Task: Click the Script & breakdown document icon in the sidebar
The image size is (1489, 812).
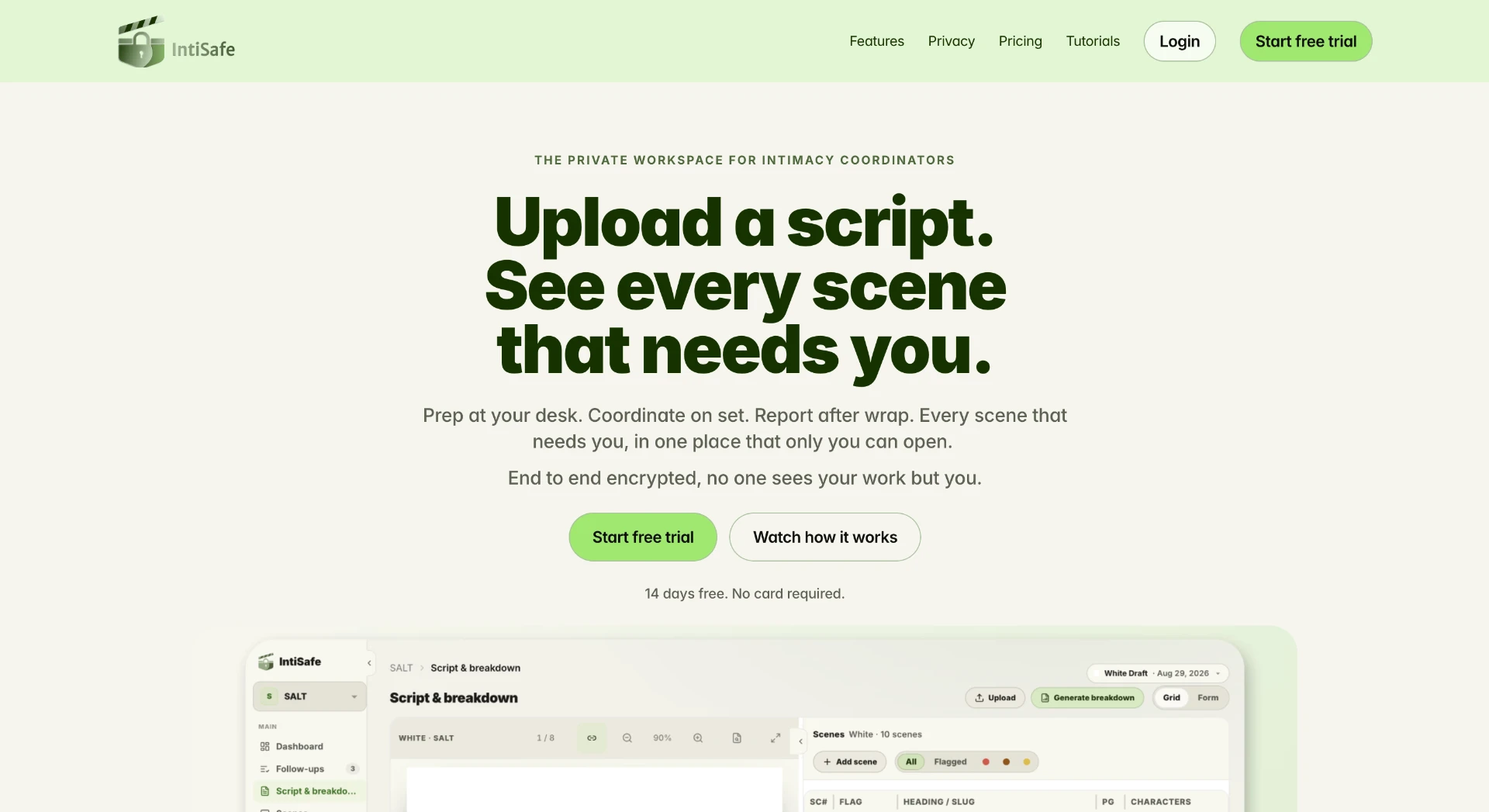Action: coord(265,791)
